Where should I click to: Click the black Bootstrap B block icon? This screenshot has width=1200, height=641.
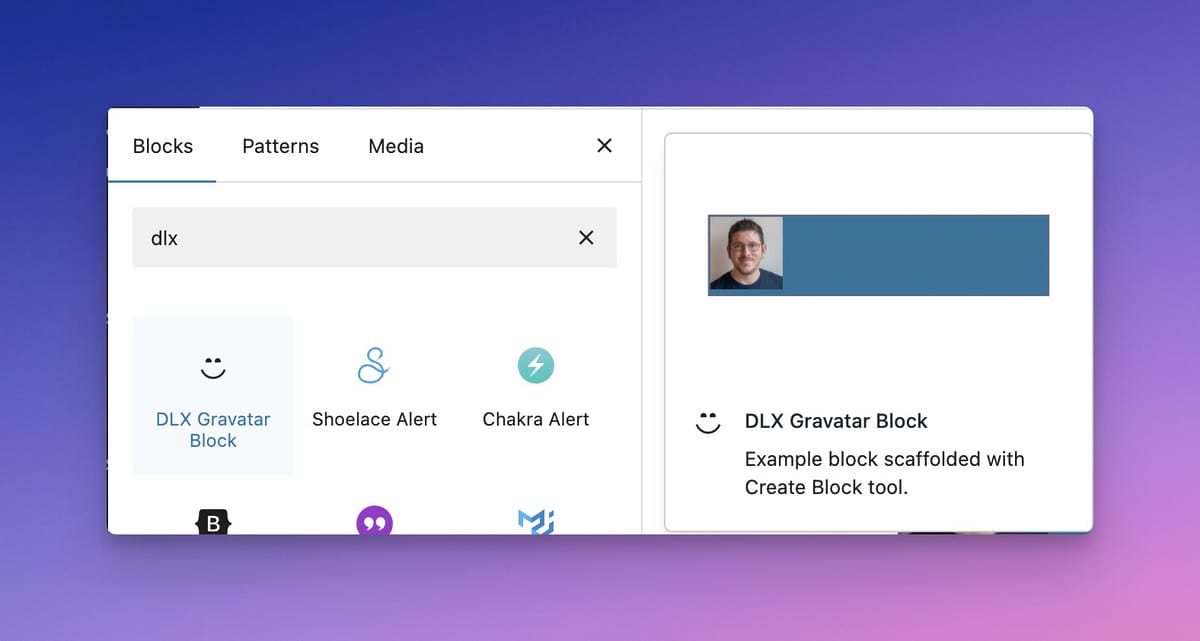[213, 522]
